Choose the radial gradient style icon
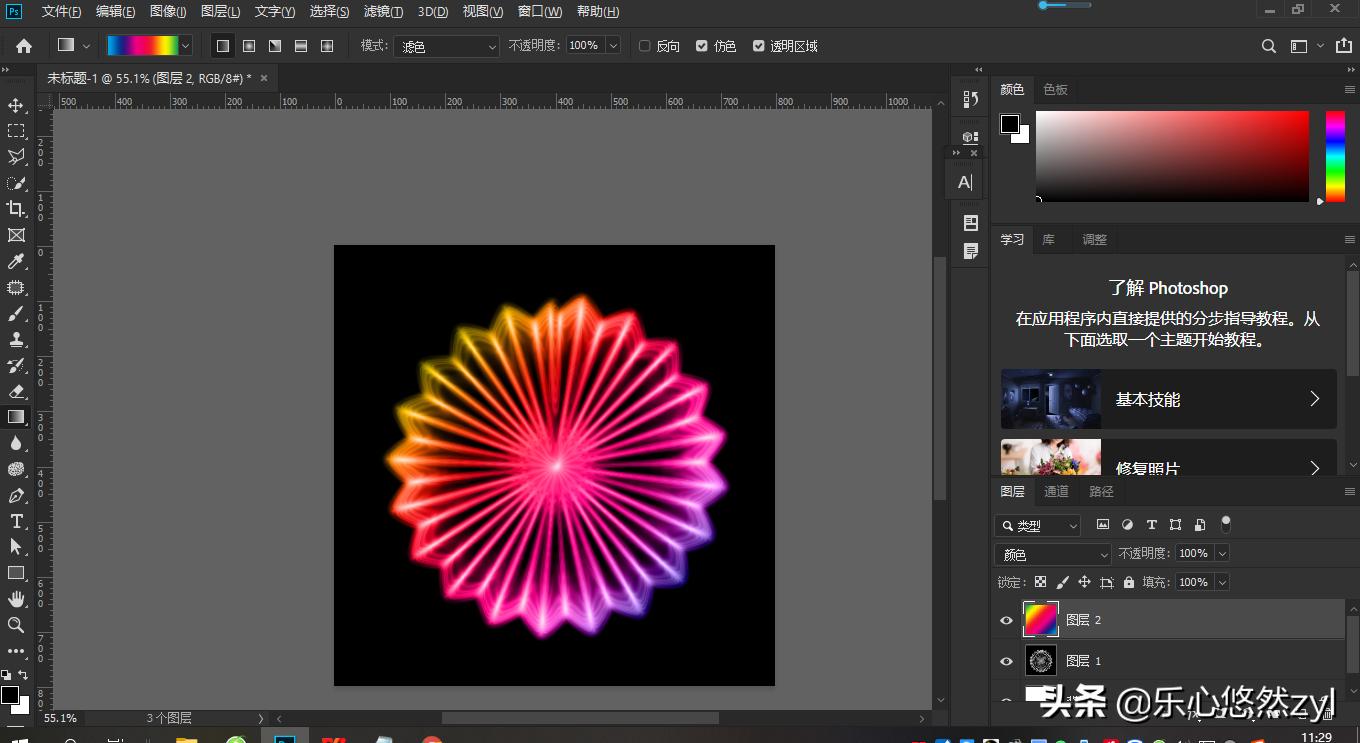Image resolution: width=1360 pixels, height=743 pixels. tap(249, 46)
